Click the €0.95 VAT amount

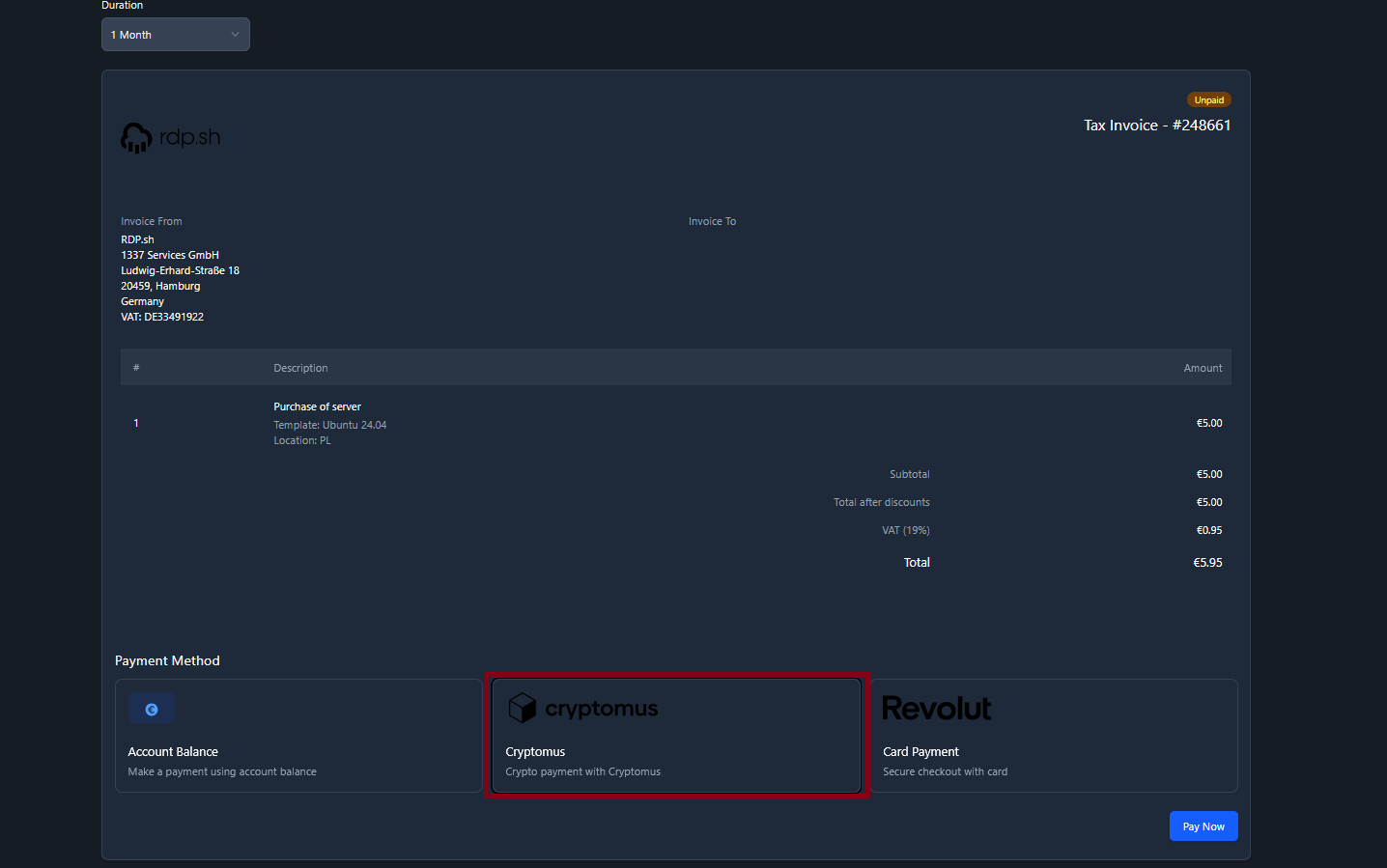(x=1209, y=530)
